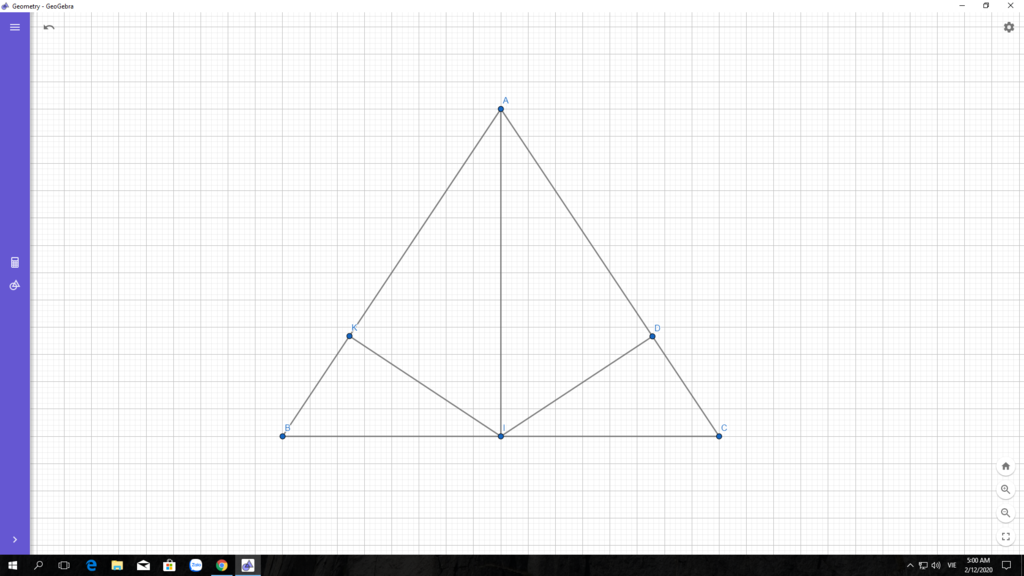Open the Windows notification center

pyautogui.click(x=1007, y=566)
